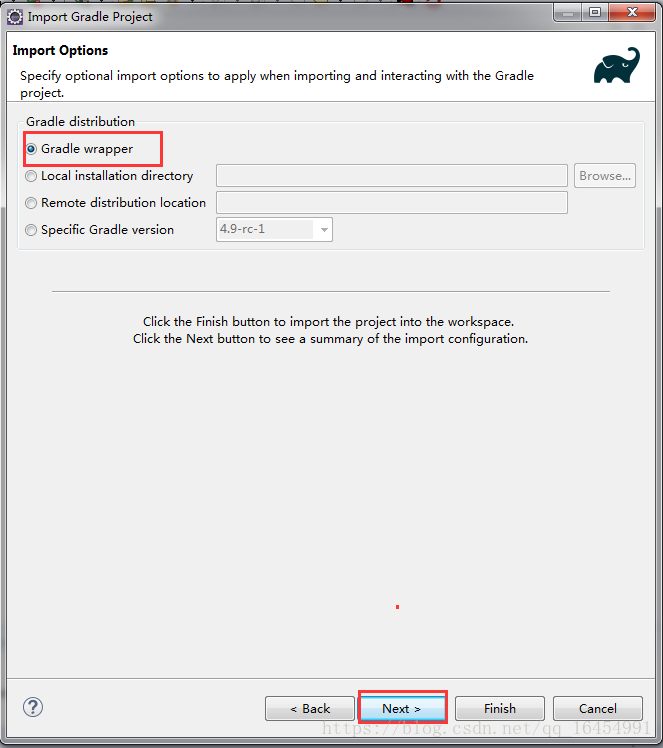Go to the Next wizard page
Image resolution: width=663 pixels, height=748 pixels.
tap(402, 708)
